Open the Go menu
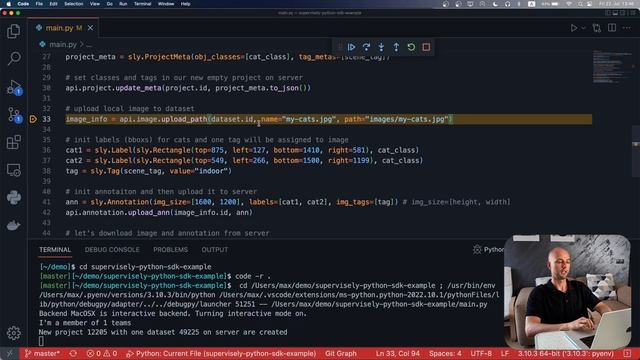640x360 pixels. click(x=109, y=4)
